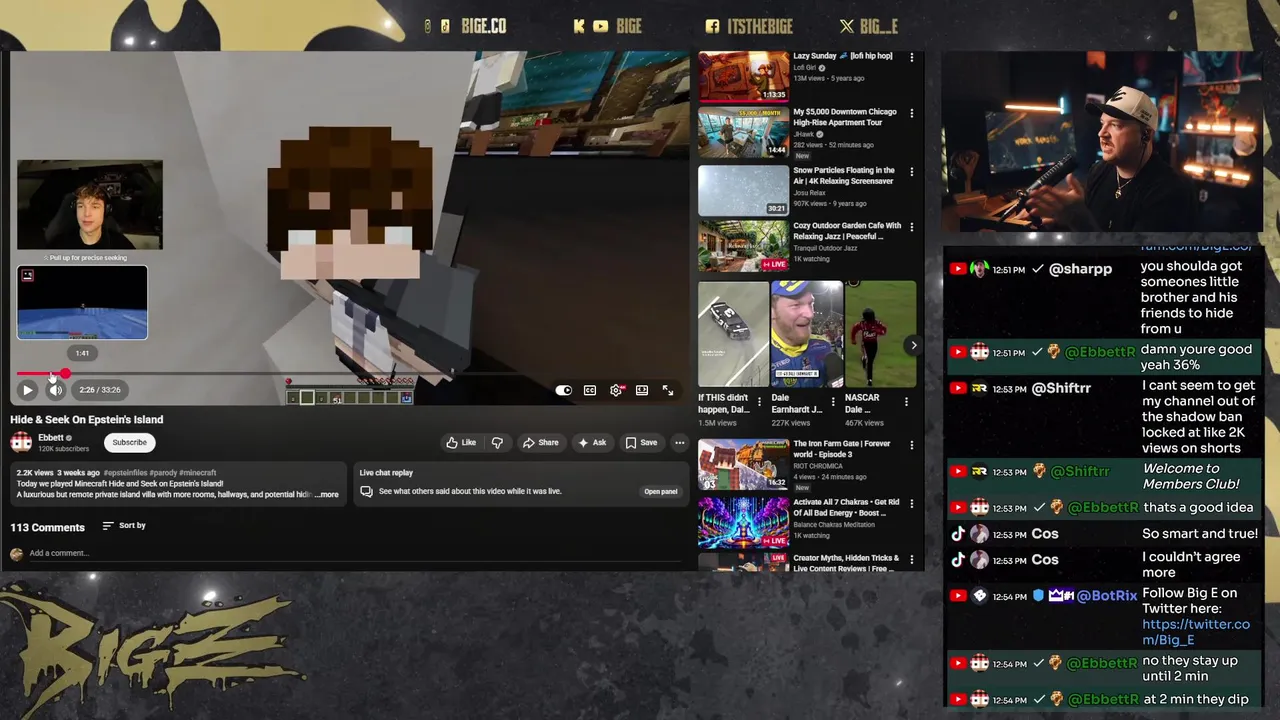Screen dimensions: 1280x720
Task: Share this video
Action: click(x=540, y=442)
